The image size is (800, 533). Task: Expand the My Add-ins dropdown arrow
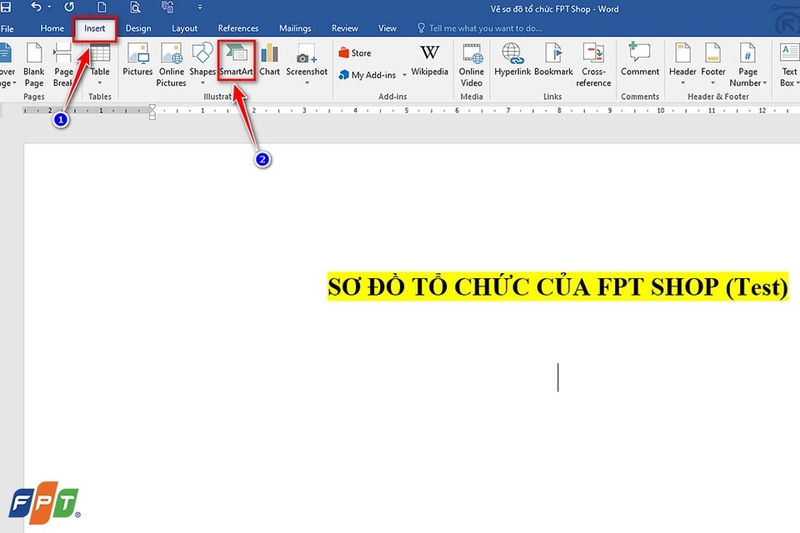[405, 75]
